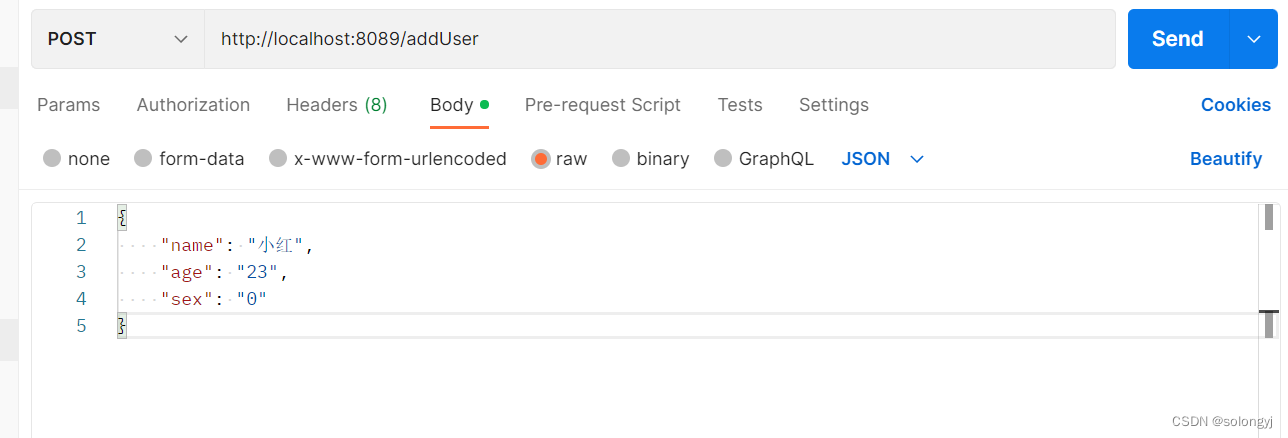Select the form-data radio button
Viewport: 1288px width, 438px height.
(x=143, y=158)
